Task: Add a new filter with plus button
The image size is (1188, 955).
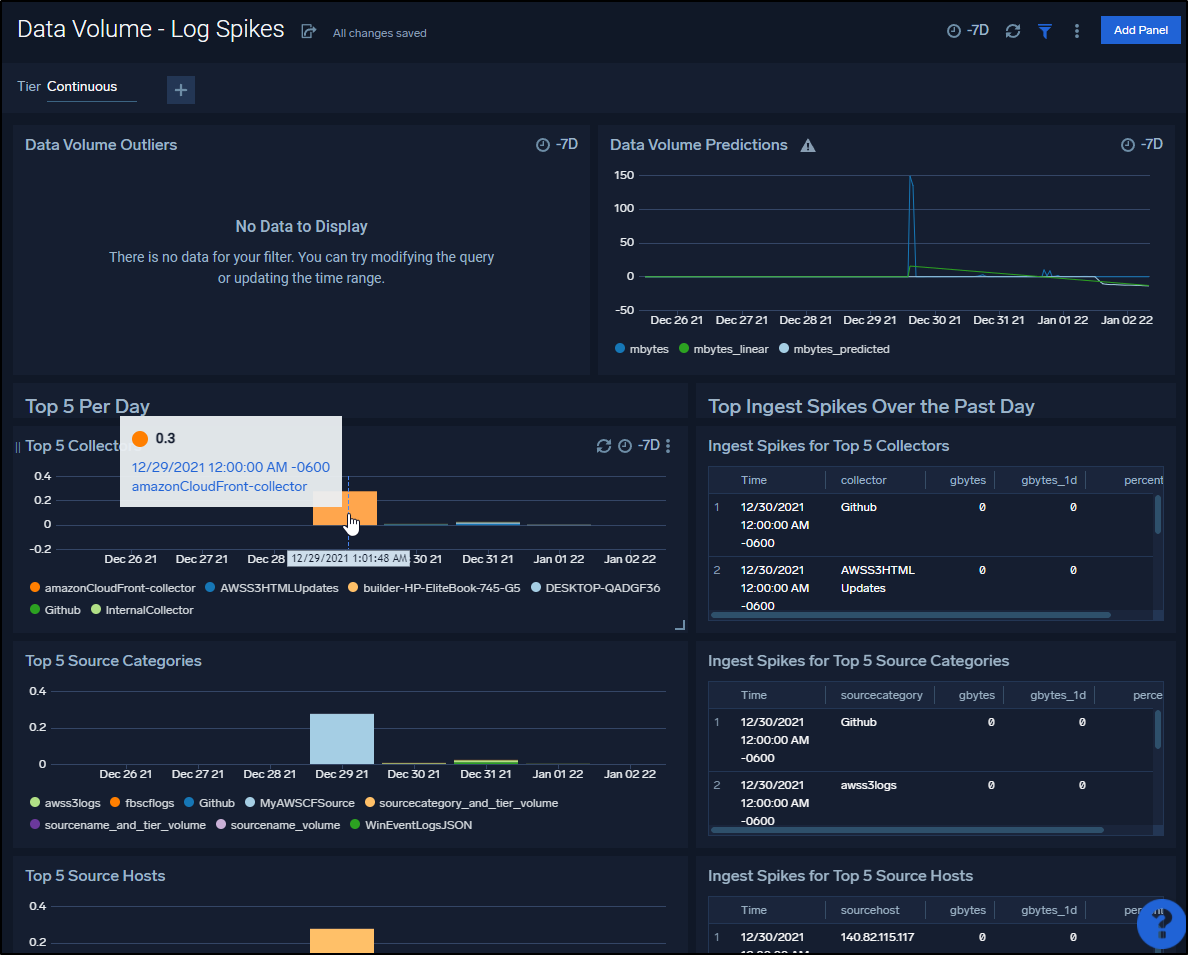Action: [181, 90]
